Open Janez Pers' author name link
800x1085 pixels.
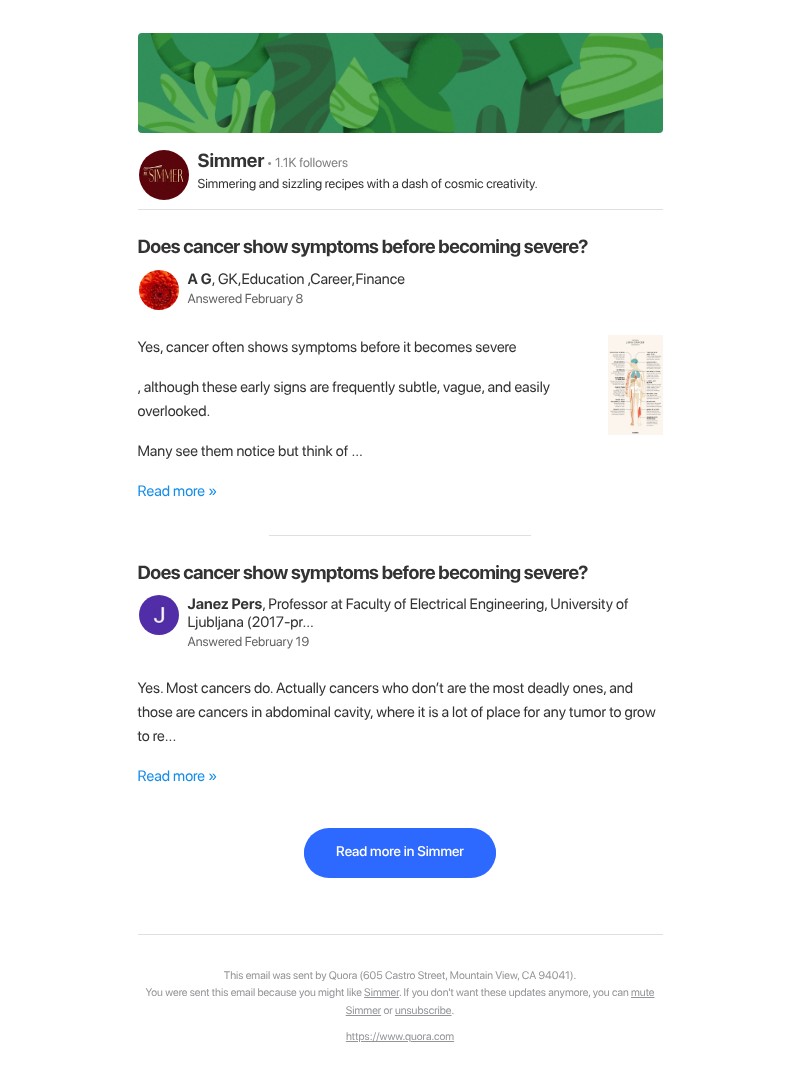point(225,604)
